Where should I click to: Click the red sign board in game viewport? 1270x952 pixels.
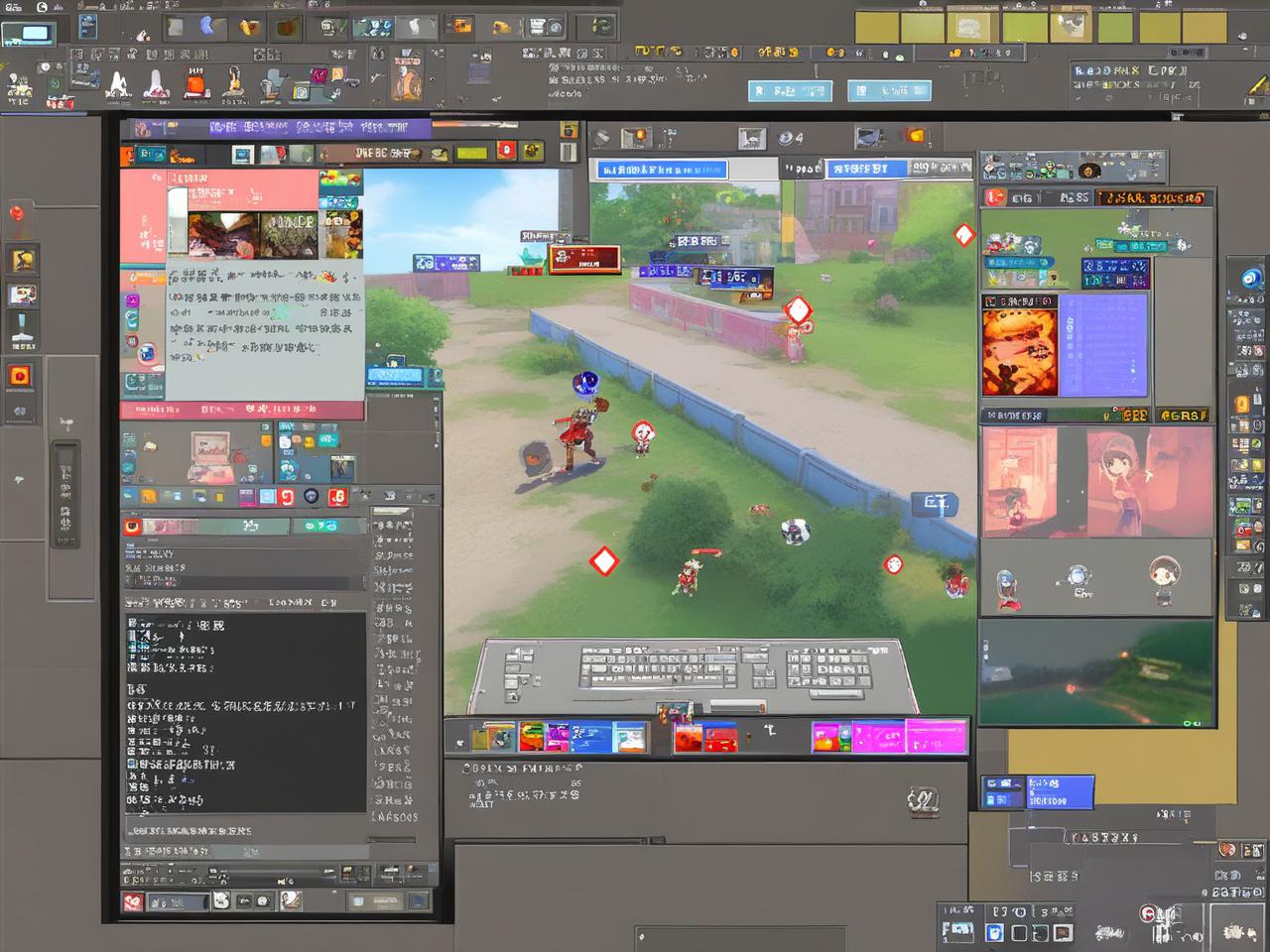coord(584,260)
